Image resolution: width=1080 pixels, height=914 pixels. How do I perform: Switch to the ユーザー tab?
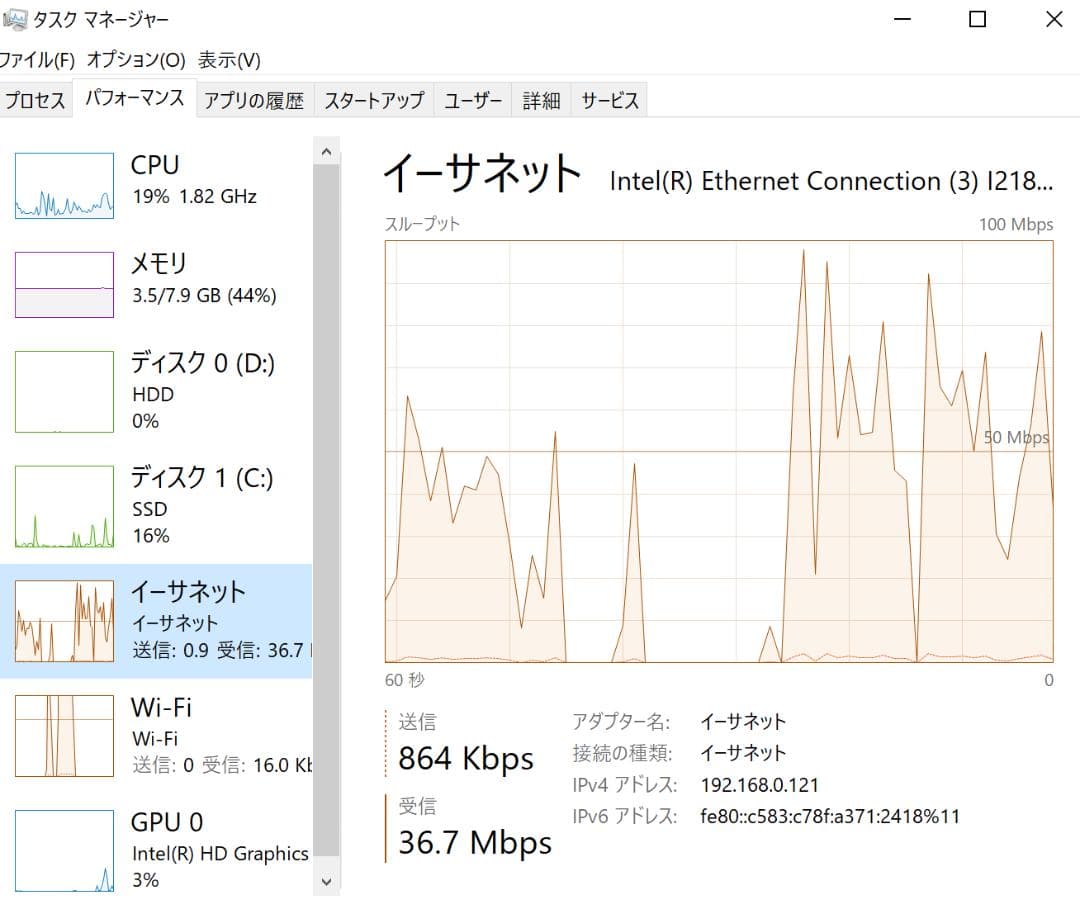coord(471,99)
